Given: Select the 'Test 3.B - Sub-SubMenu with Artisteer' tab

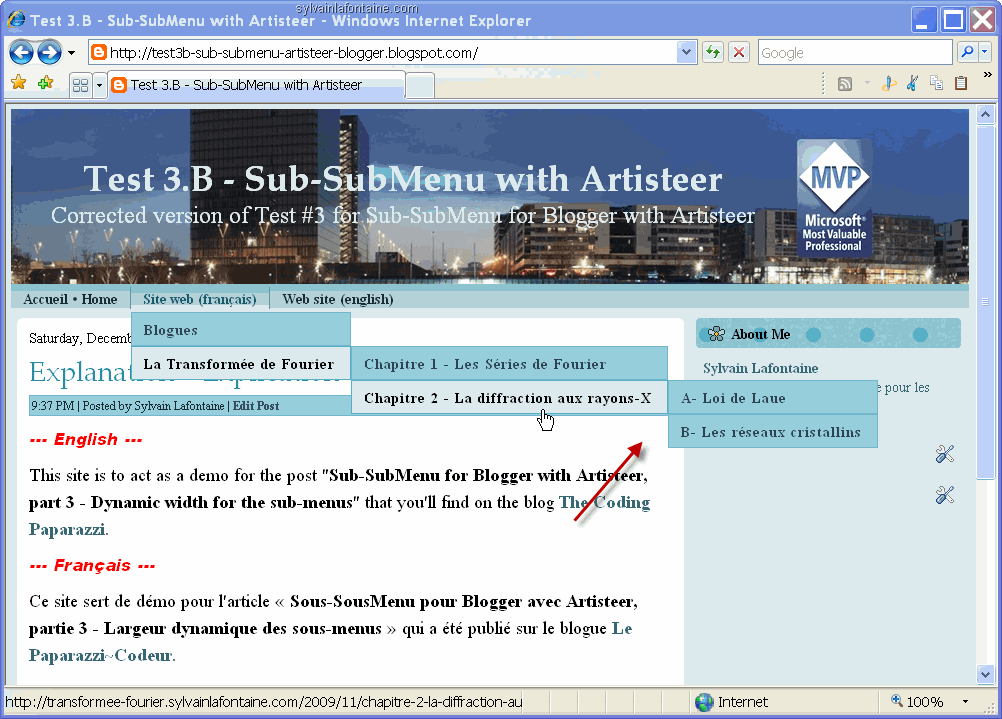Looking at the screenshot, I should [257, 85].
